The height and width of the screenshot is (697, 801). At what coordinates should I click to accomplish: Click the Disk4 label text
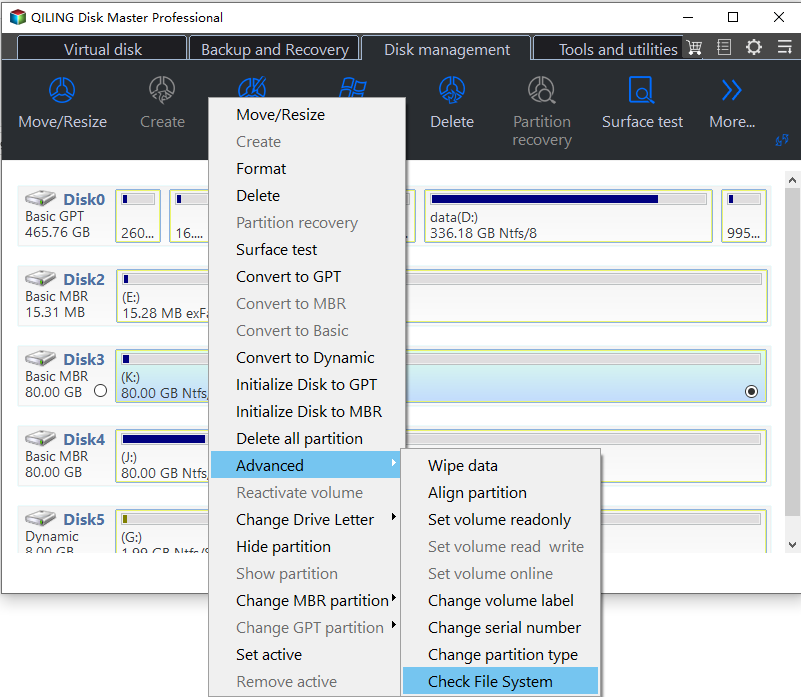(84, 439)
